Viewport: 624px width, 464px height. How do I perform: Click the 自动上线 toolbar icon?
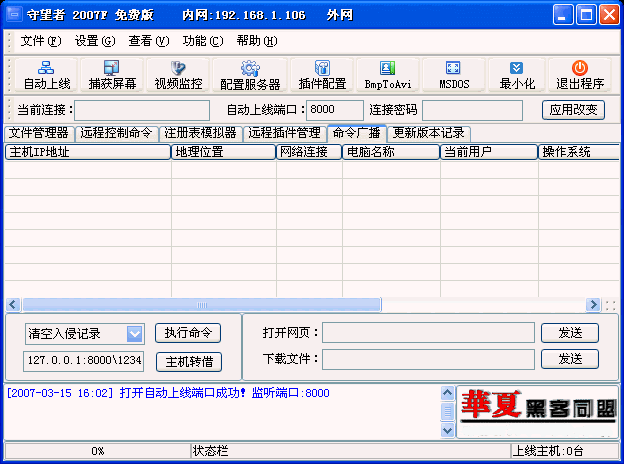46,76
